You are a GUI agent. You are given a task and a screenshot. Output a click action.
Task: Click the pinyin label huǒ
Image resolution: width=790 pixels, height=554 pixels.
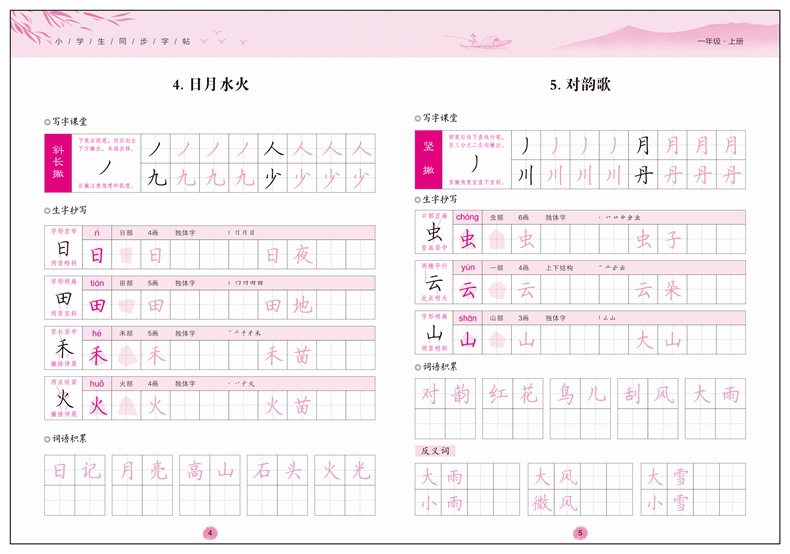[97, 382]
